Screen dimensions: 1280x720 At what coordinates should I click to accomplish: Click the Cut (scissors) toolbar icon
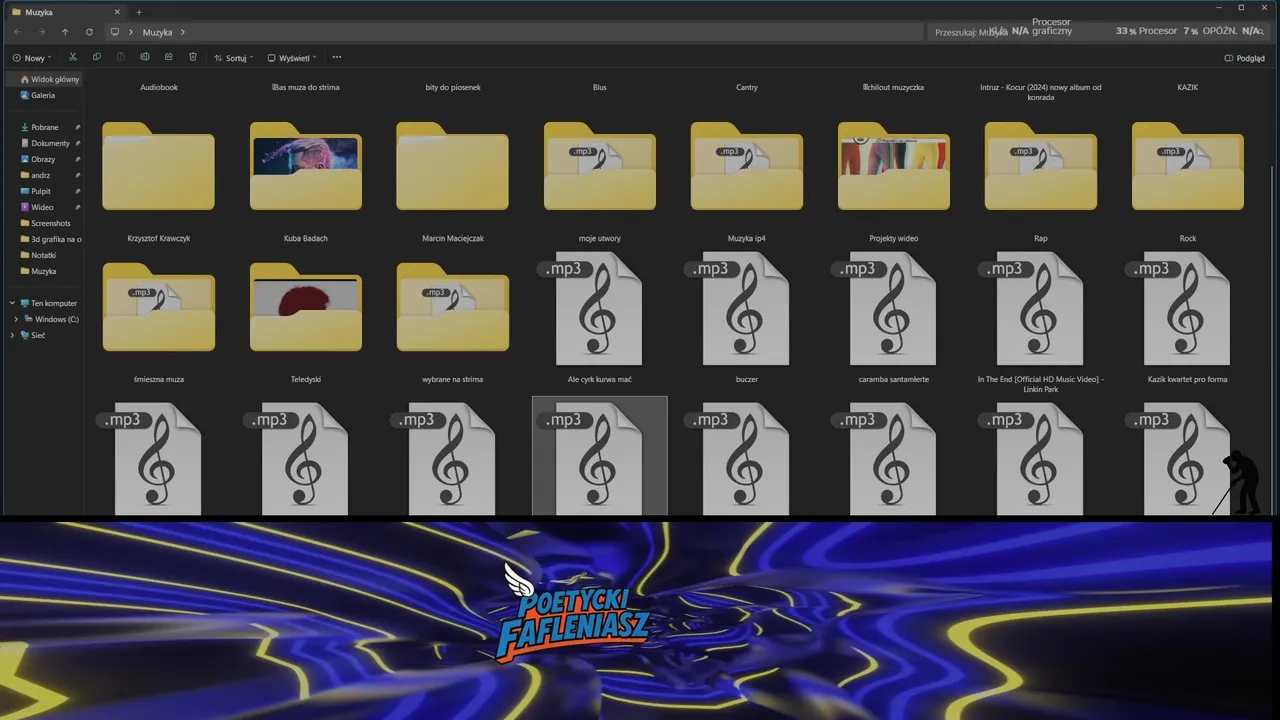[x=73, y=57]
